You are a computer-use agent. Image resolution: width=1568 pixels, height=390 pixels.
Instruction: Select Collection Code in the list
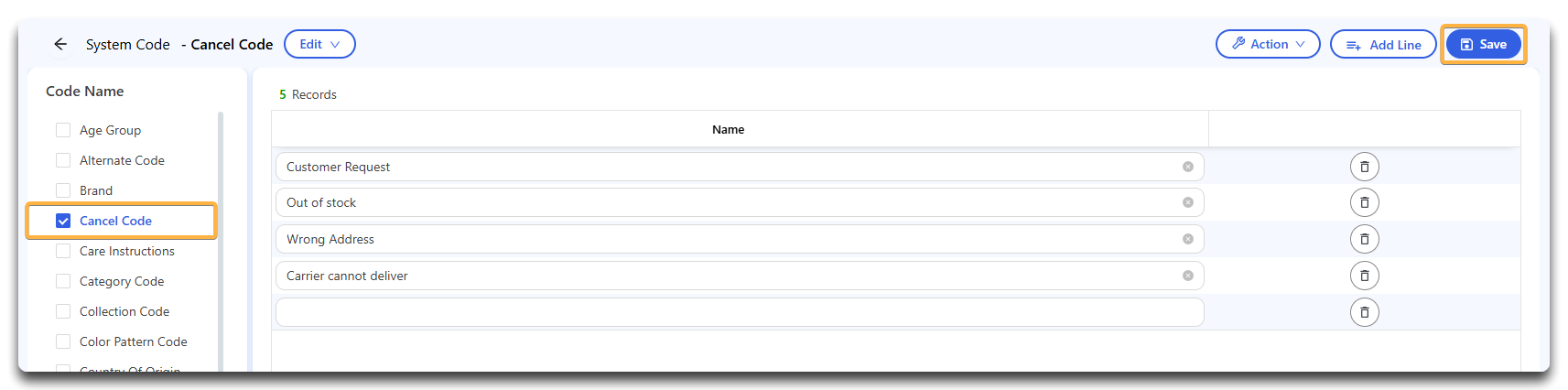click(x=124, y=311)
